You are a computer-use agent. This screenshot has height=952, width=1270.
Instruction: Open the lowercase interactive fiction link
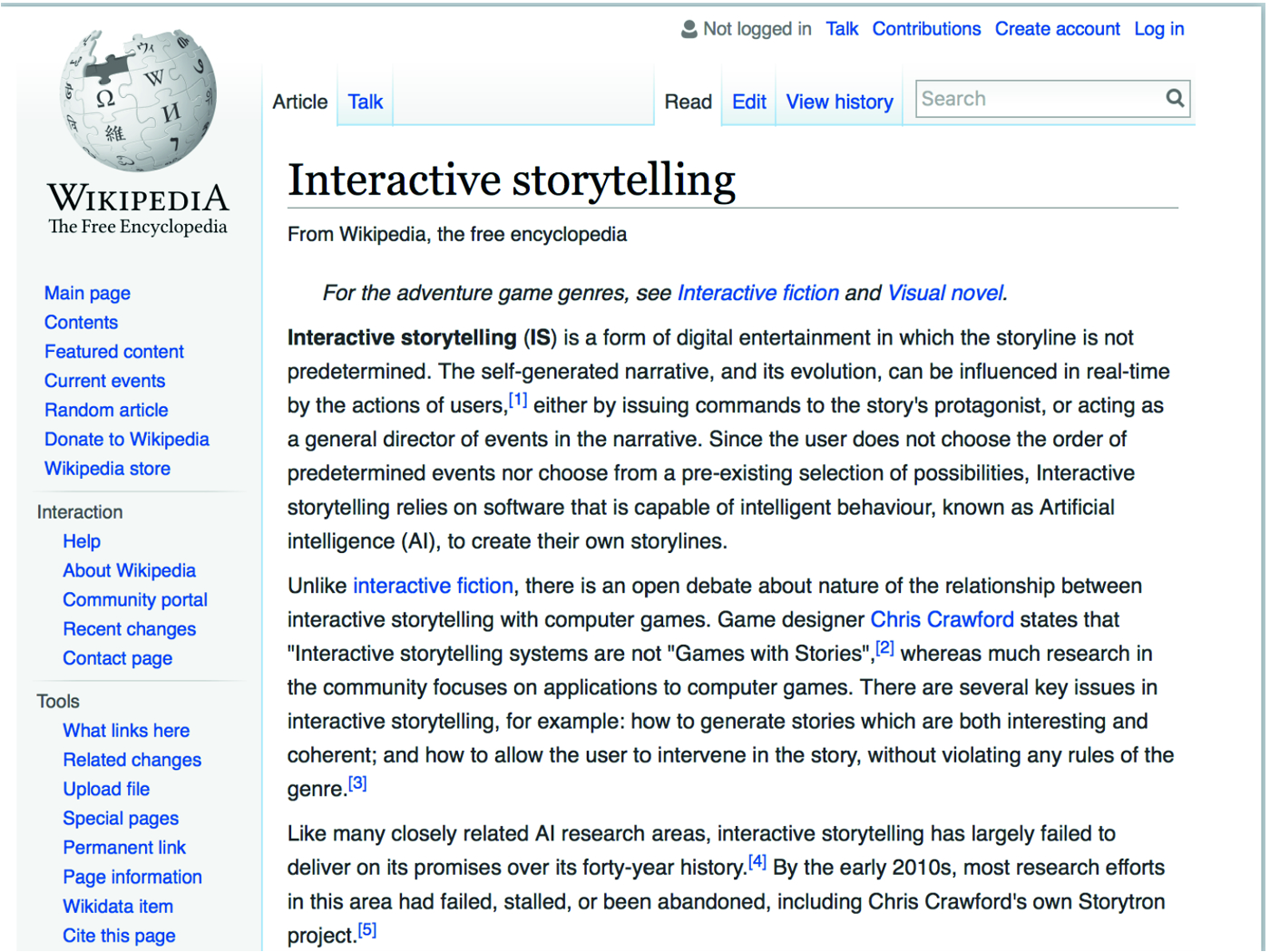tap(433, 586)
